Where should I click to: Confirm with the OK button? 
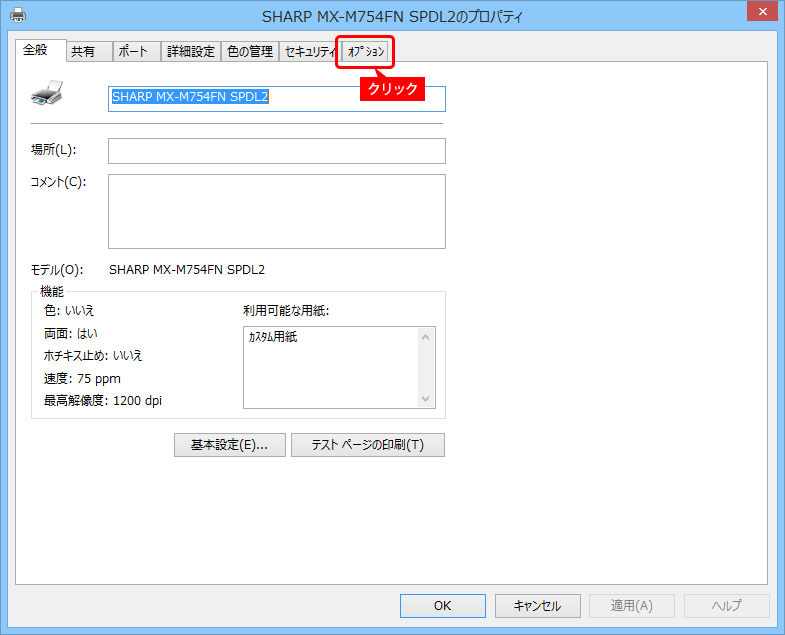(442, 605)
